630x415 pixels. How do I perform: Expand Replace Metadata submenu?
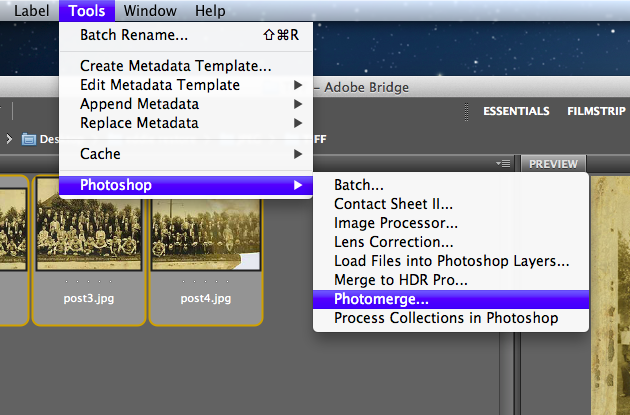(x=186, y=123)
